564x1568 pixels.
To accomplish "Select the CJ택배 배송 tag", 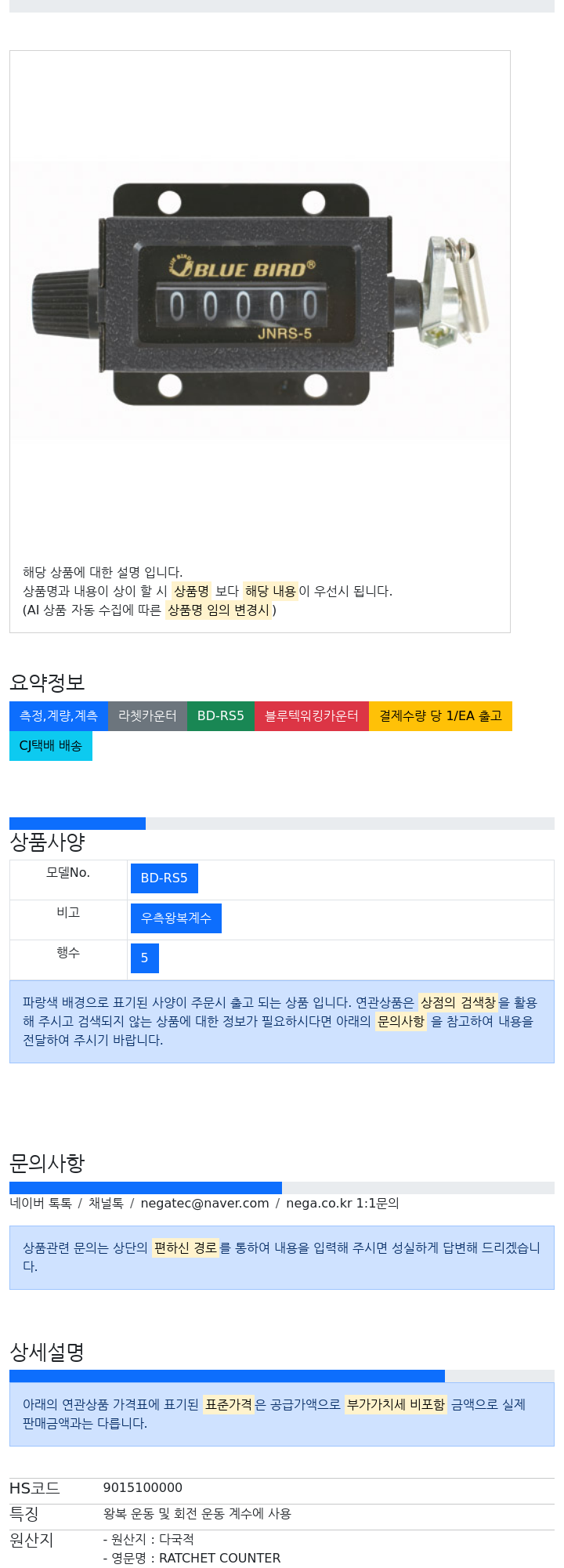I will 51,746.
